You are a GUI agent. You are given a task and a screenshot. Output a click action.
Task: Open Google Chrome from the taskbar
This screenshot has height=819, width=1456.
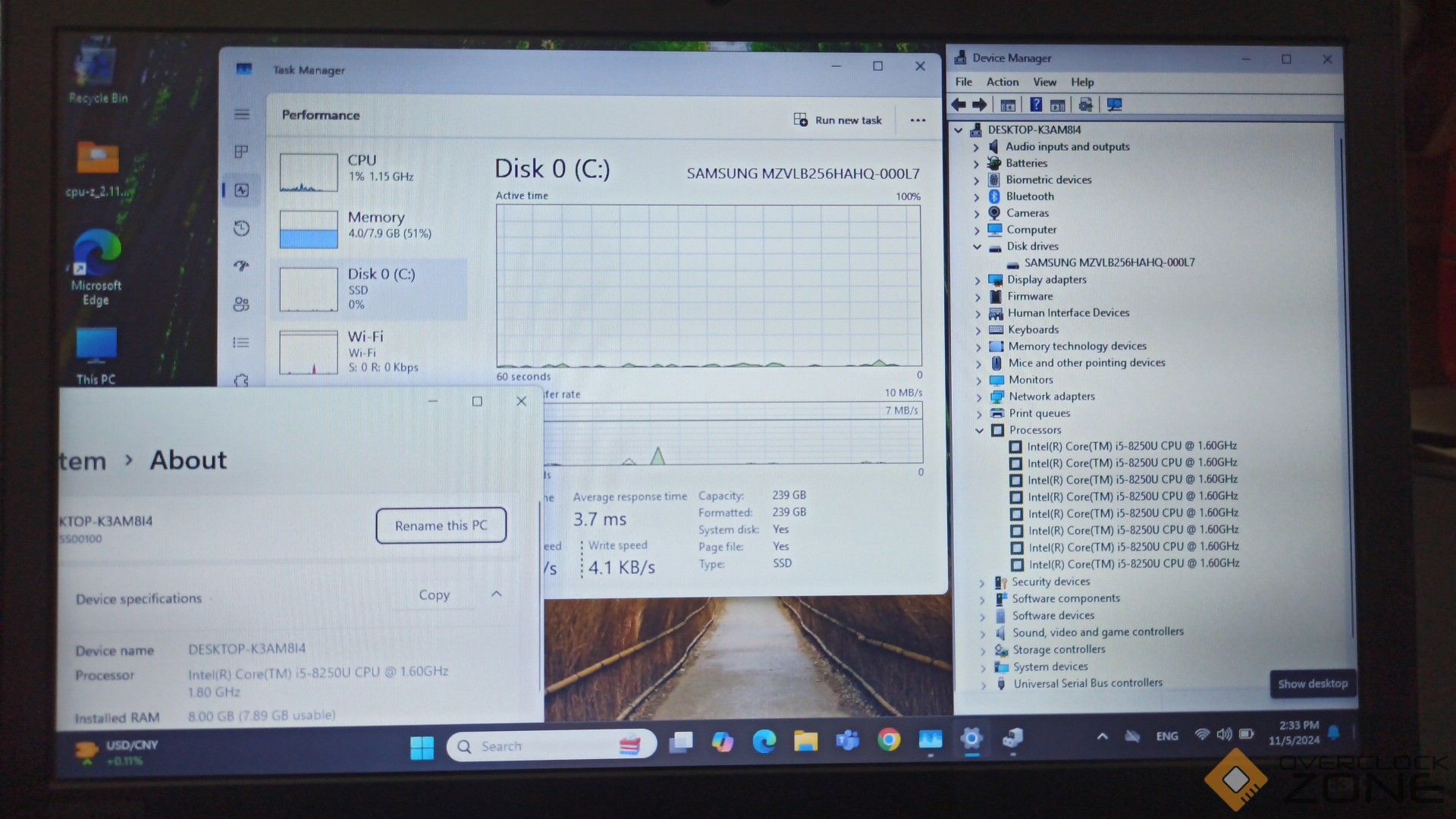click(889, 739)
